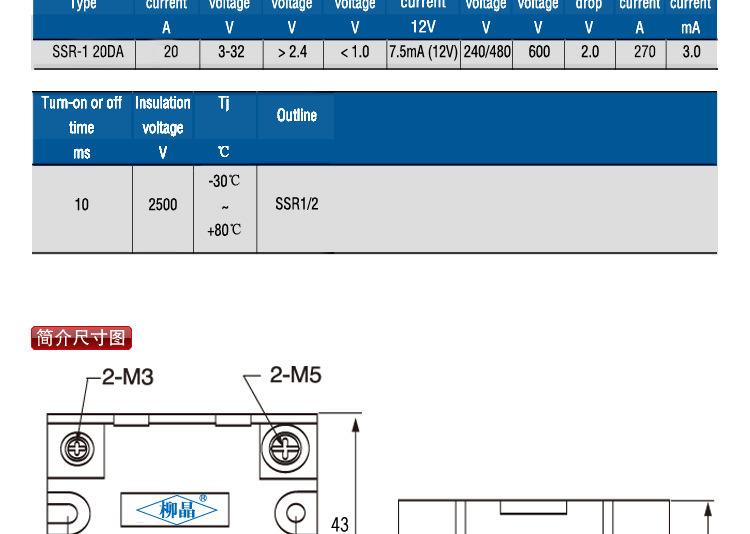Screen dimensions: 750x534
Task: Click the Insulation voltage column header
Action: click(162, 115)
